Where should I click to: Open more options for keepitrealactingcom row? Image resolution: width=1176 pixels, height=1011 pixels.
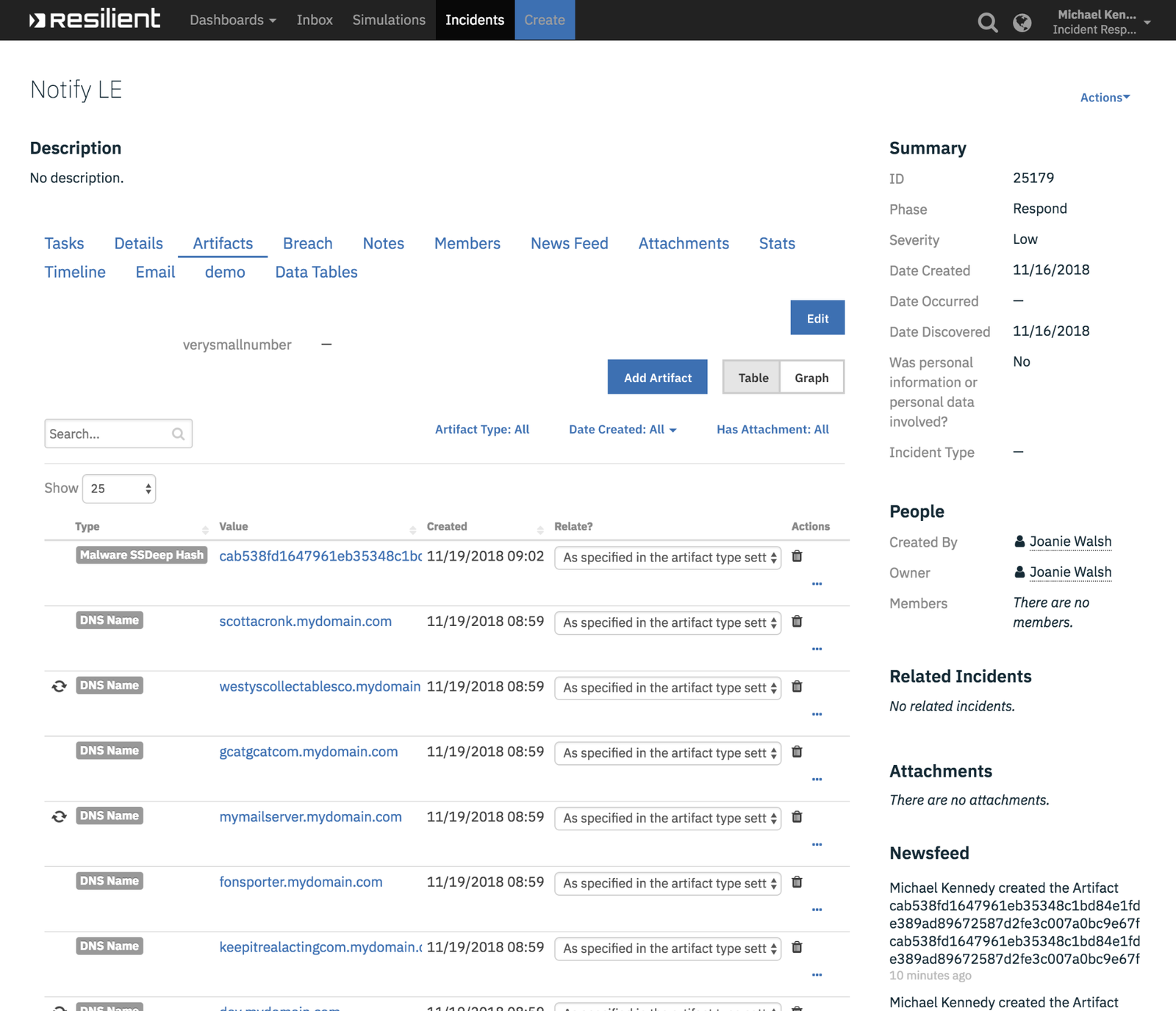[817, 974]
